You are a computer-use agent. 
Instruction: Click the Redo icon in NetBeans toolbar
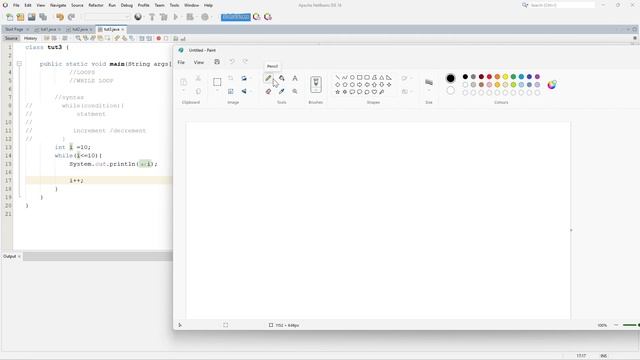[71, 17]
